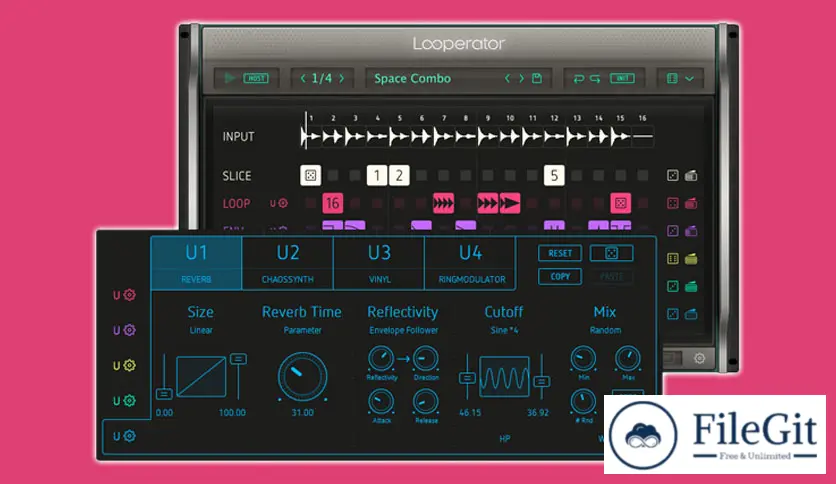Clear row with blue eraser icon
This screenshot has width=836, height=484.
pos(691,314)
